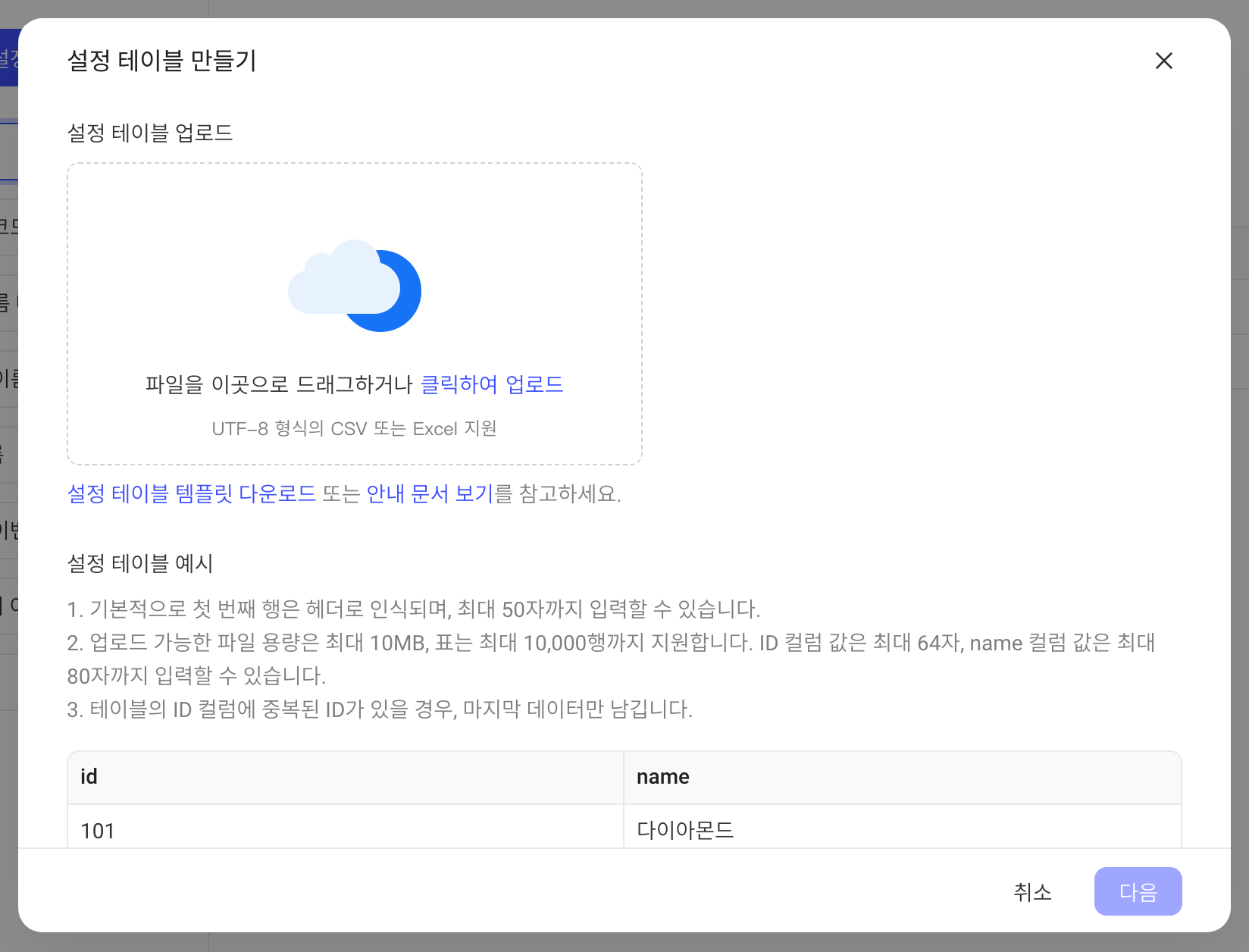1249x952 pixels.
Task: Click the 설정 테이블 만들기 dialog title
Action: tap(162, 60)
